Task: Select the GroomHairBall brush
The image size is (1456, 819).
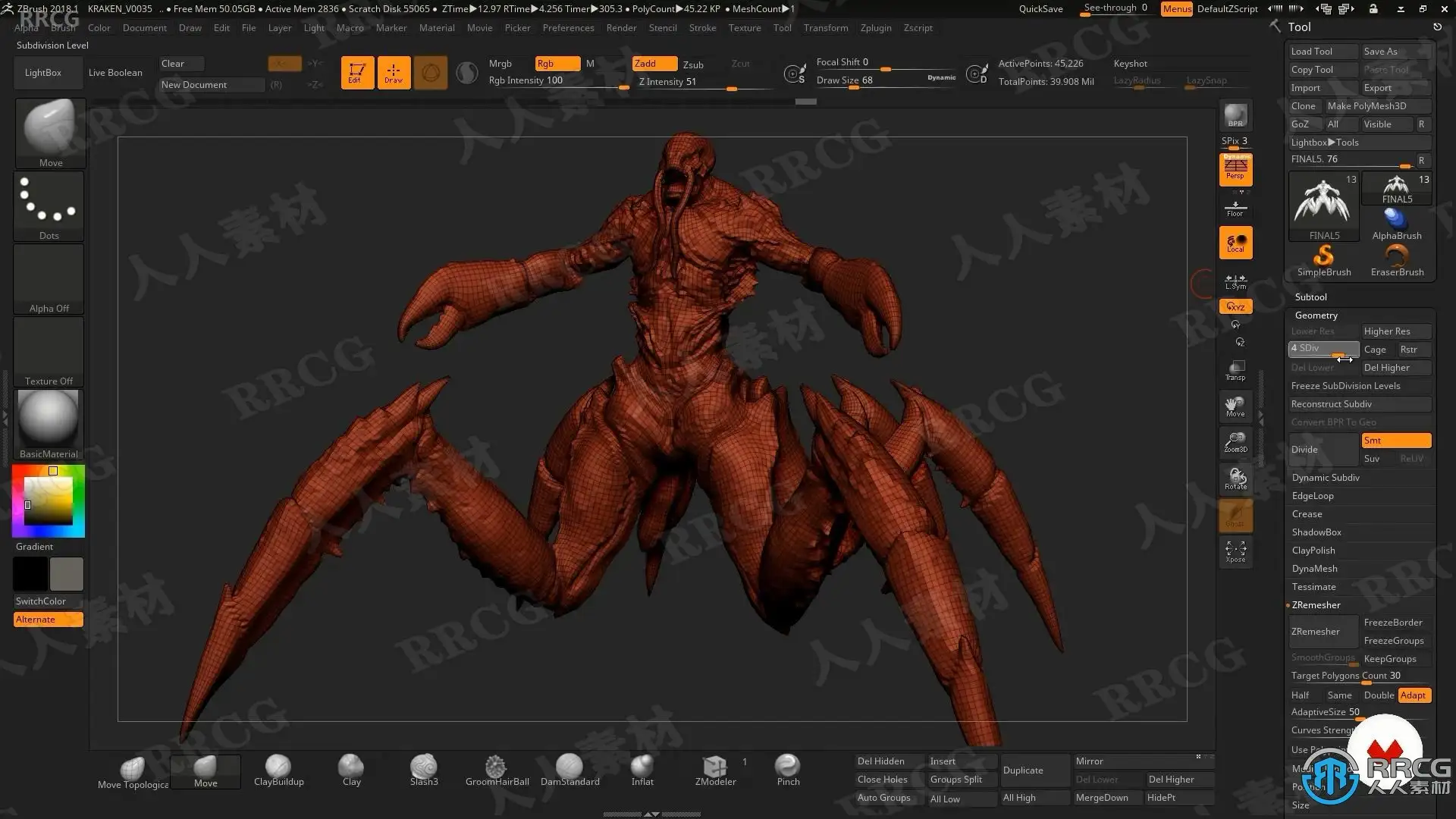Action: 497,771
